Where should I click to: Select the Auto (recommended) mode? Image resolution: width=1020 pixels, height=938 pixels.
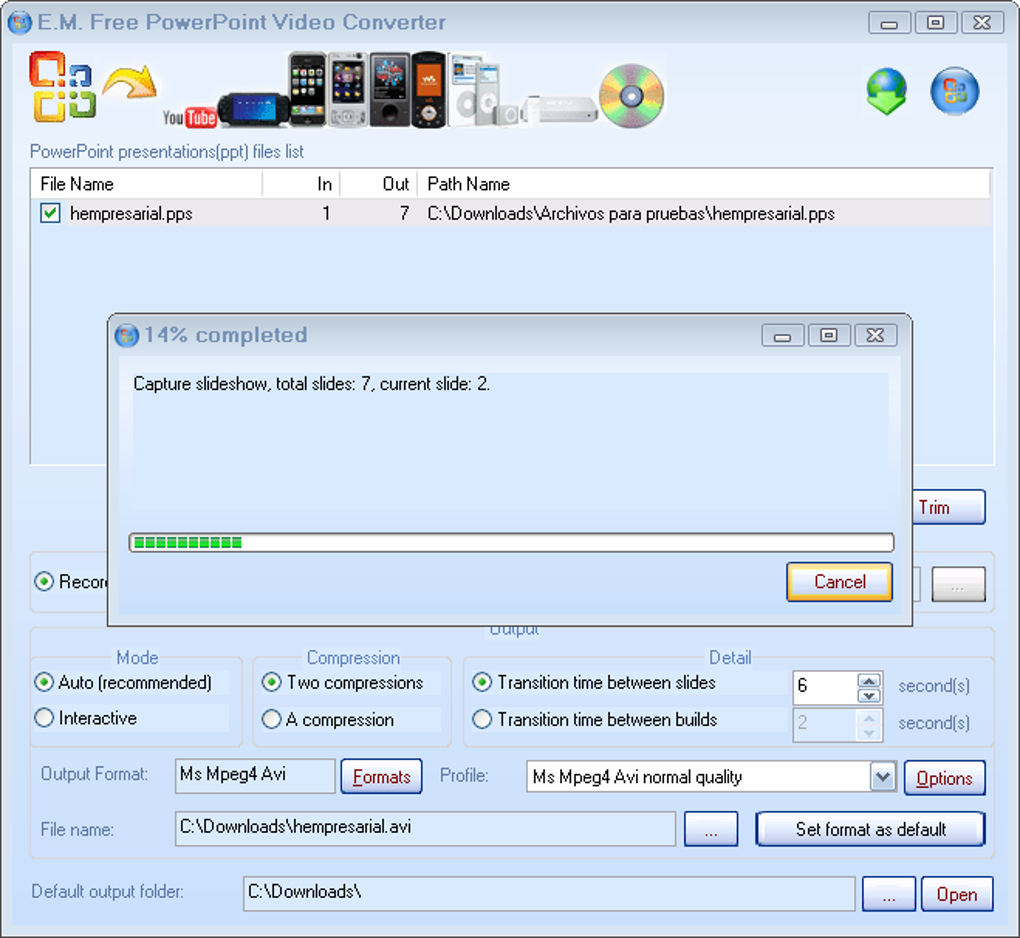(x=44, y=682)
